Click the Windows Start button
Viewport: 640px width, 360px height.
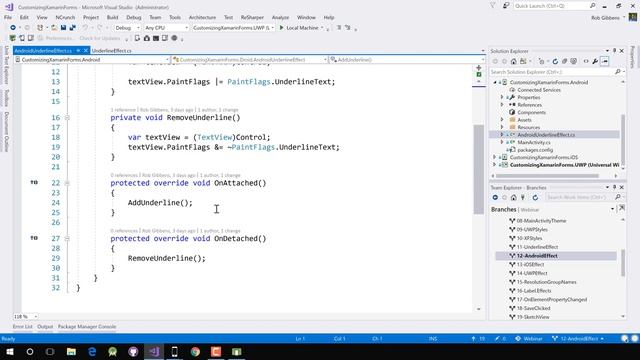(10, 351)
